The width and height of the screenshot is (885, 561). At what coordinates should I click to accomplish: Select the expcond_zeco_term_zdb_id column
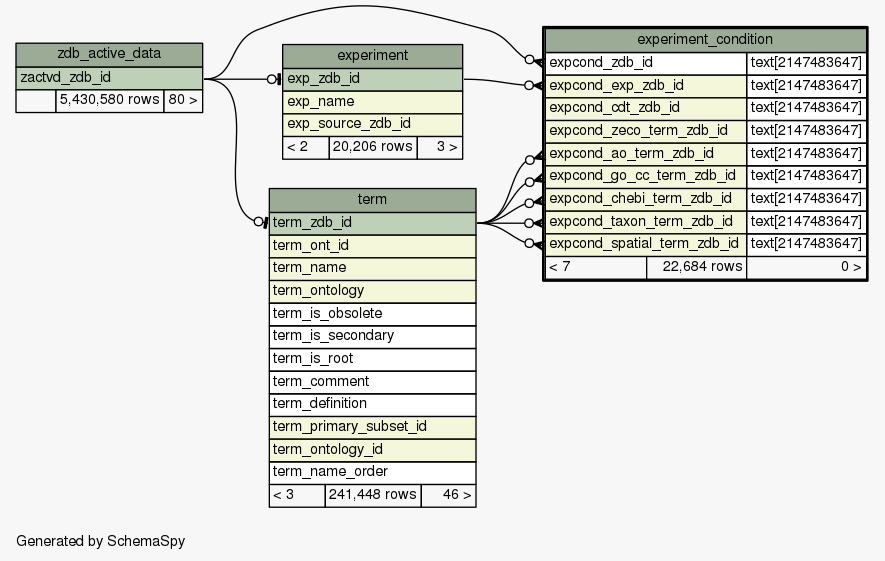(646, 130)
